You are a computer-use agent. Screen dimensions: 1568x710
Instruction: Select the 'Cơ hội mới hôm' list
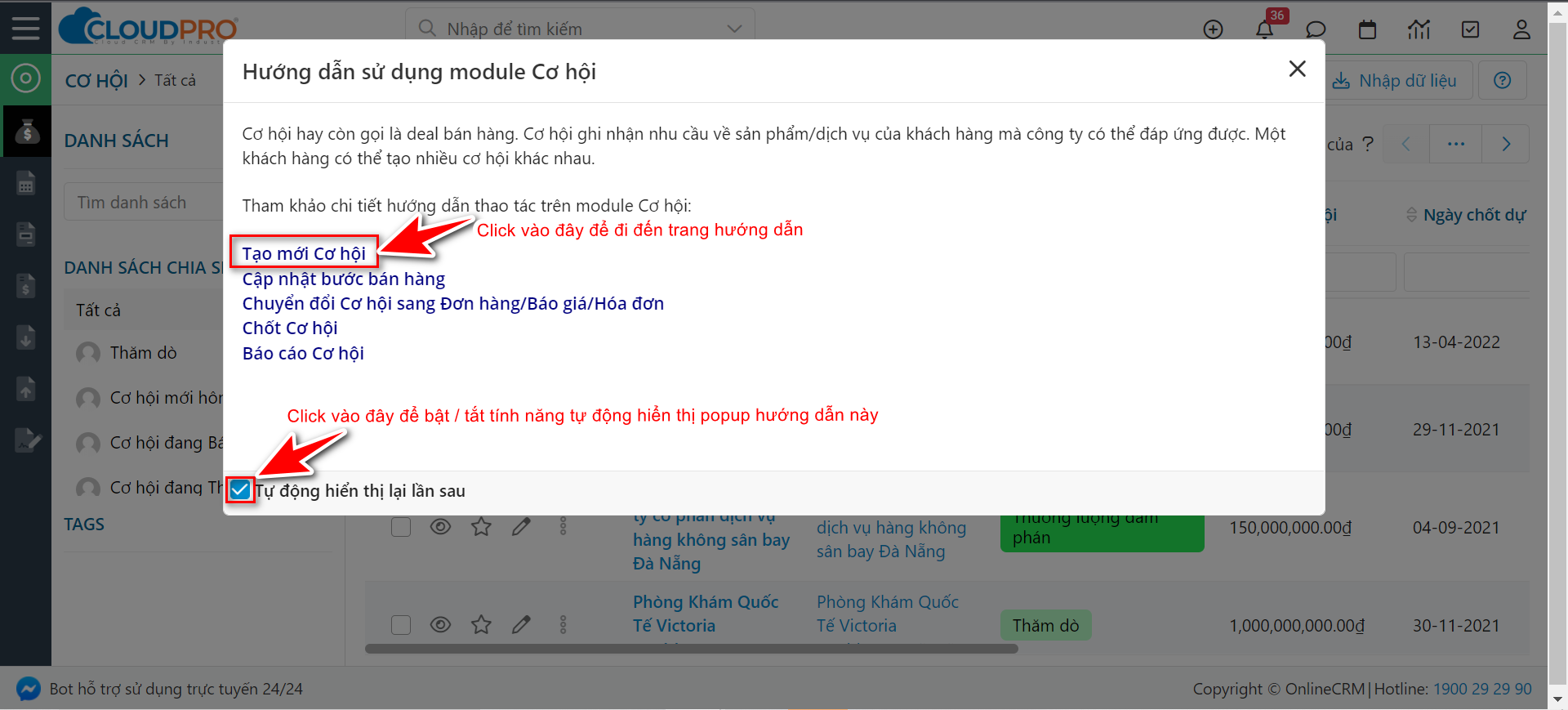pyautogui.click(x=166, y=398)
